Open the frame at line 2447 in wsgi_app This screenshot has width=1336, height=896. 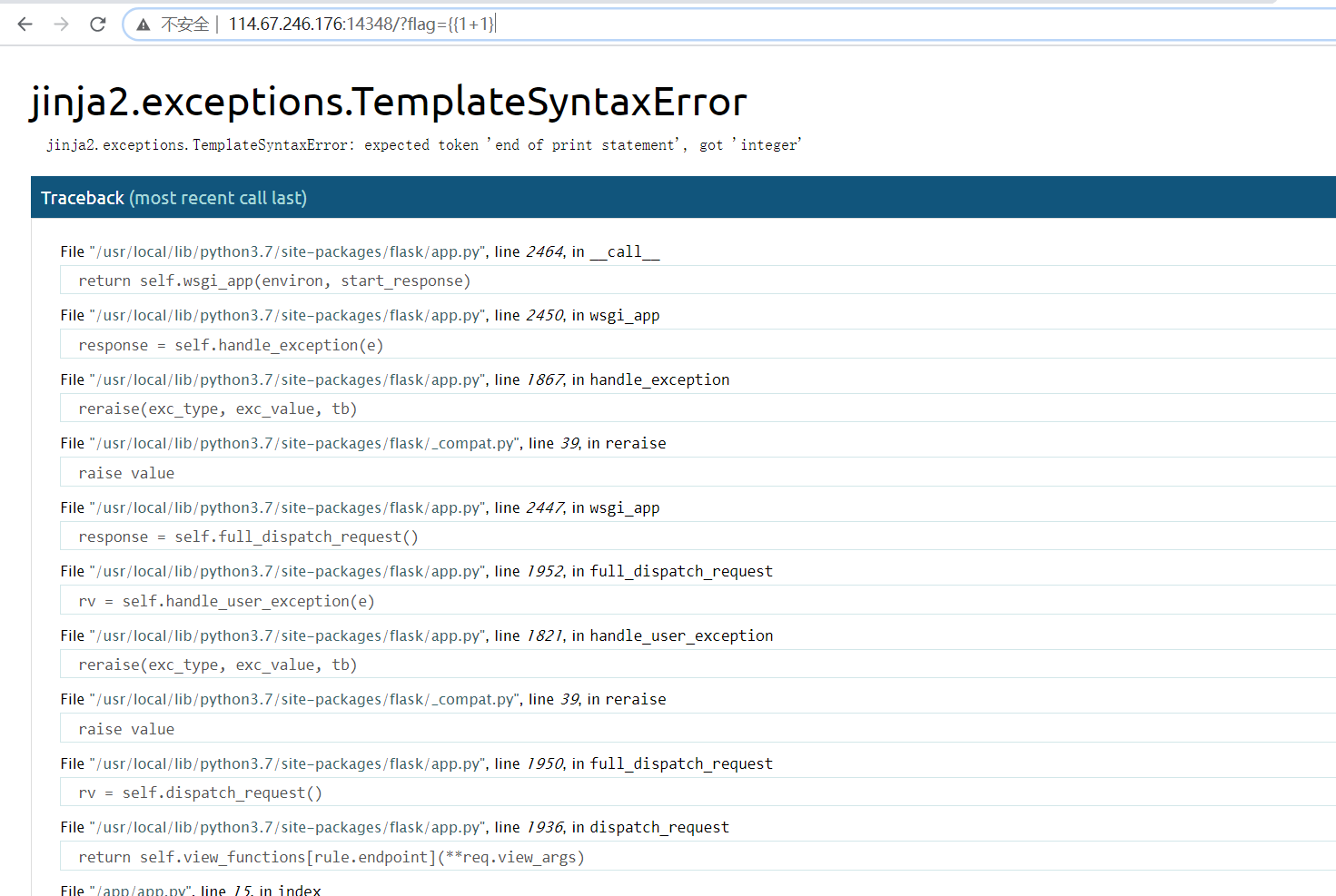coord(360,507)
